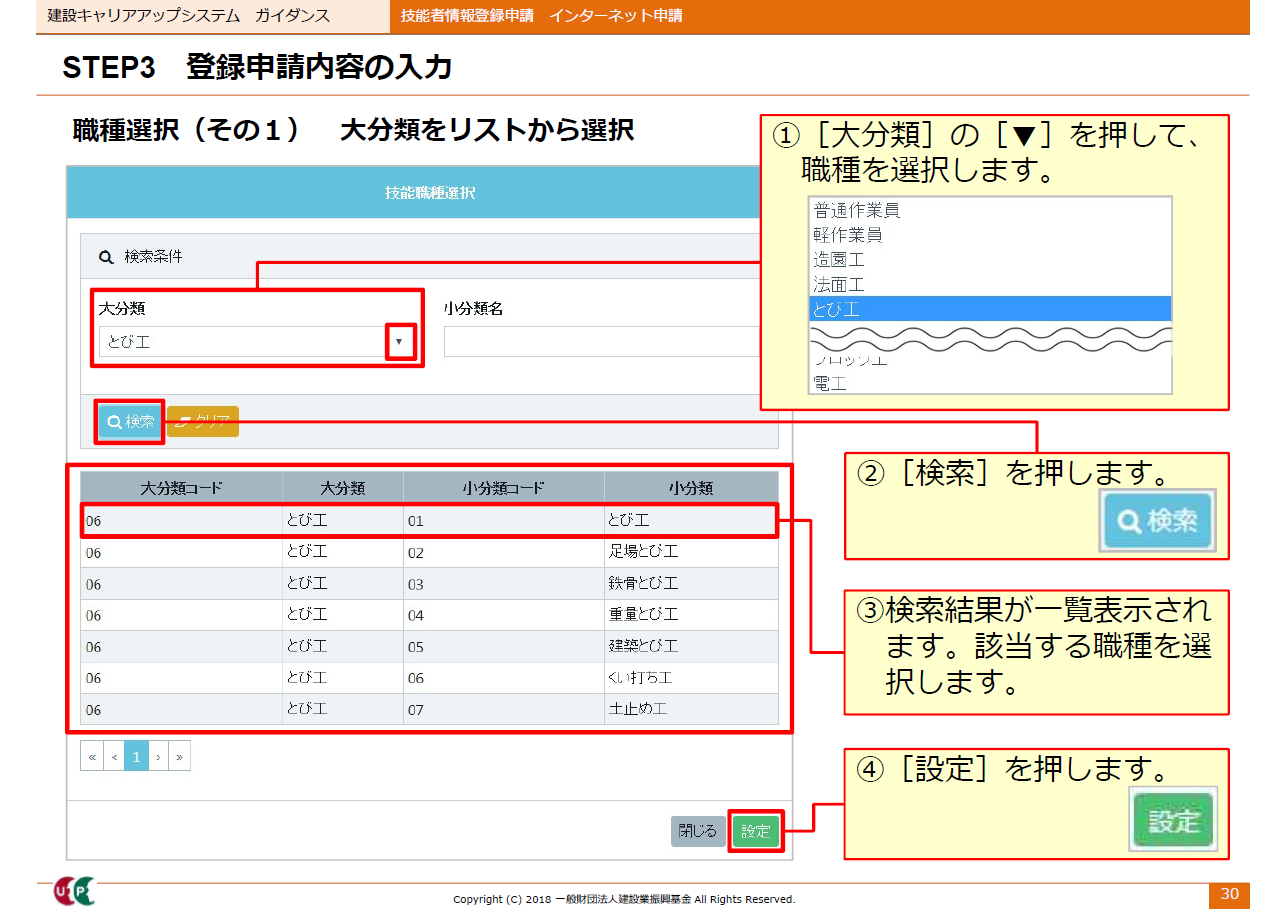Viewport: 1280px width, 915px height.
Task: Go to first page with « button
Action: pyautogui.click(x=92, y=757)
